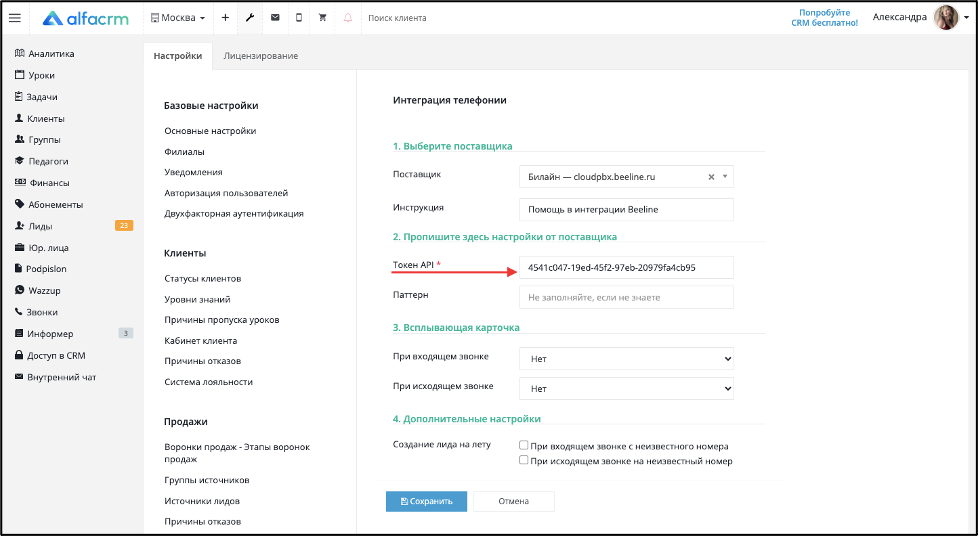Viewport: 979px width, 537px height.
Task: Click the Сохранить button
Action: coord(426,501)
